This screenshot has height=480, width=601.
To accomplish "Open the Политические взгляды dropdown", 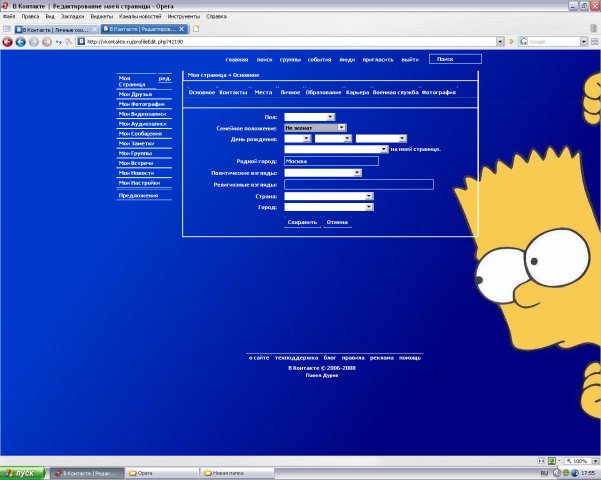I will tap(323, 173).
